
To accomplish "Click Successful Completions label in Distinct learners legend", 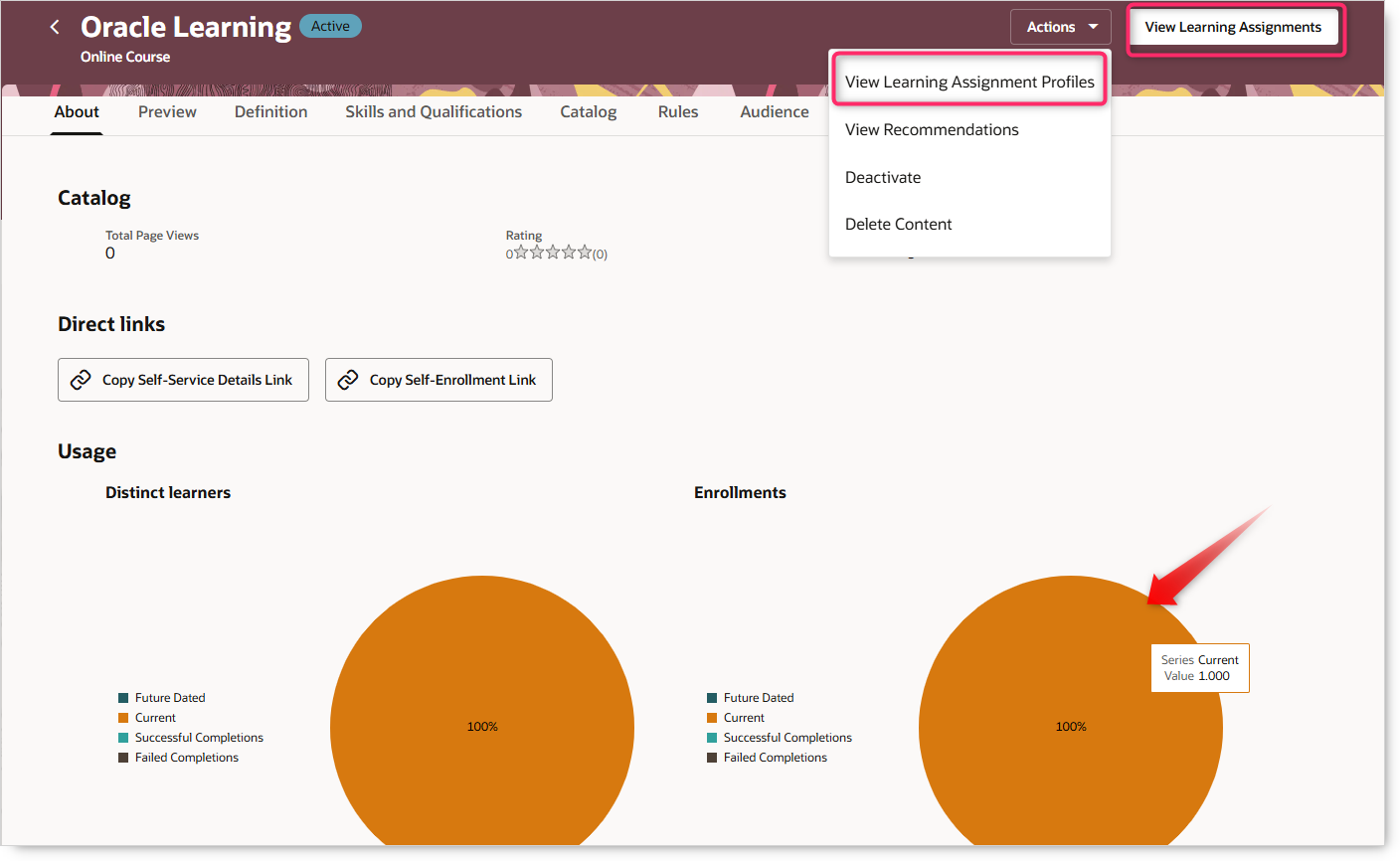I will tap(199, 738).
